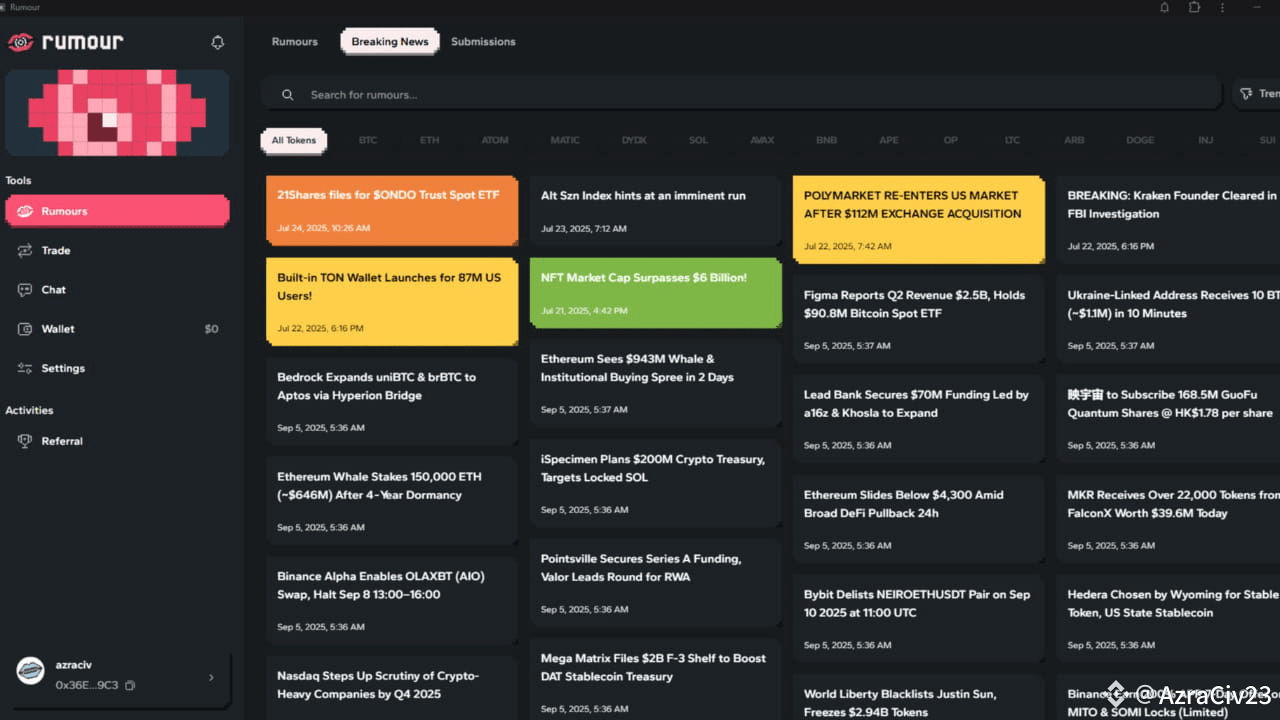Click the Trade swap arrows icon

point(25,251)
